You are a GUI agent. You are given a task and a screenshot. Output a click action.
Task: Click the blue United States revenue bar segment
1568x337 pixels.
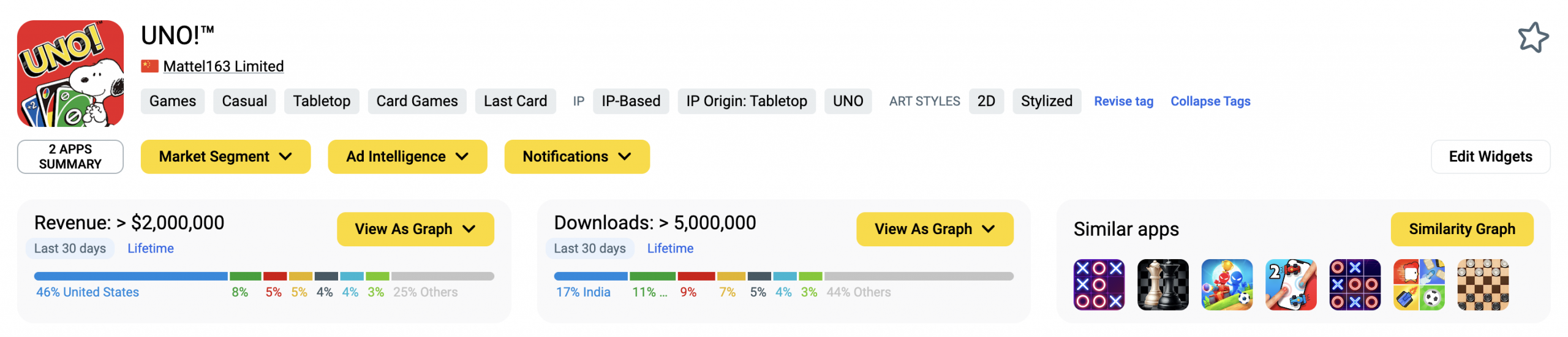click(x=131, y=276)
